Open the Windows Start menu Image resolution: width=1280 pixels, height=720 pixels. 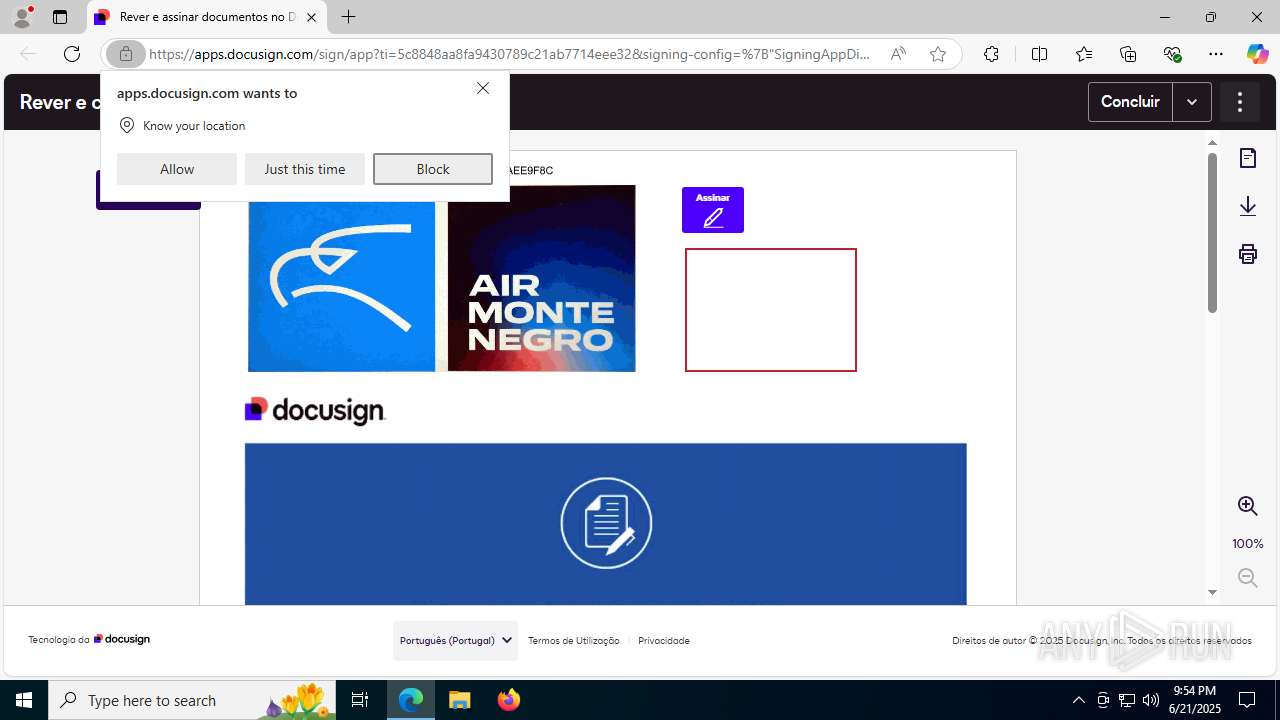point(24,700)
